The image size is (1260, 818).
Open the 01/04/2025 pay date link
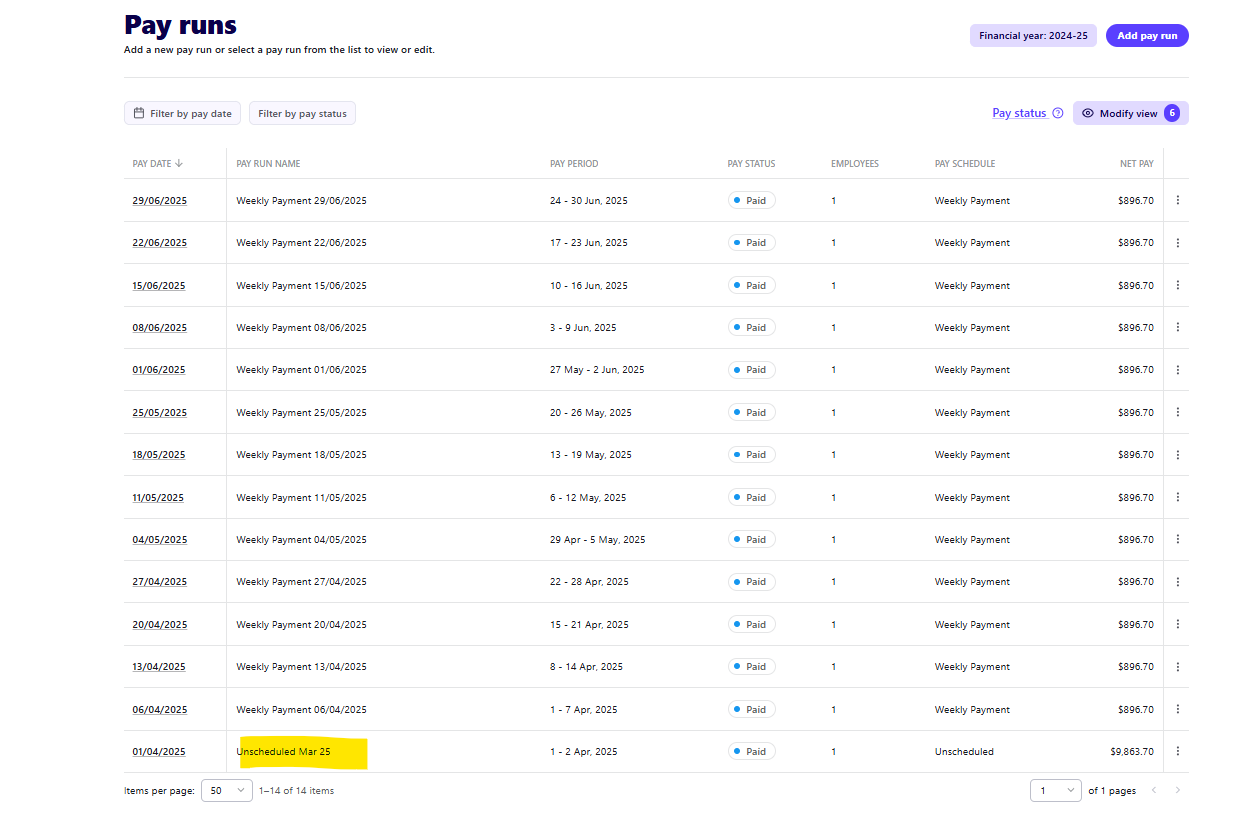(159, 751)
